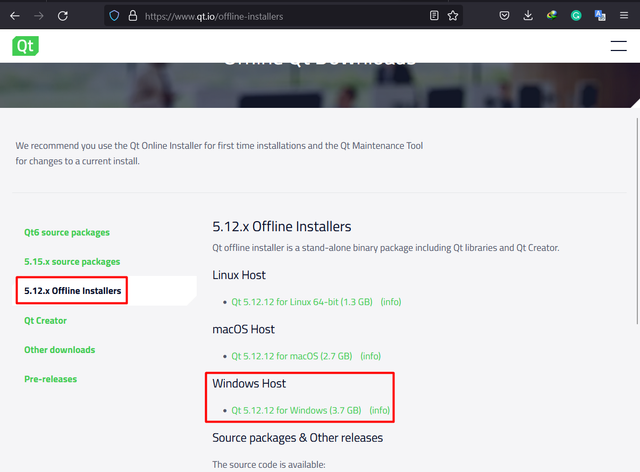Viewport: 640px width, 472px height.
Task: Open info link for Windows installer
Action: [379, 410]
